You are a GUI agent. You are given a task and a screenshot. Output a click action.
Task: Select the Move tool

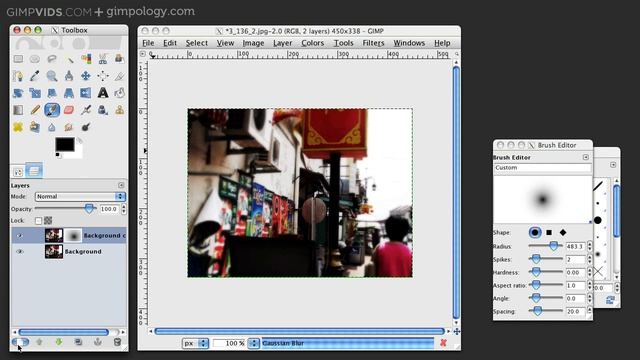point(86,76)
